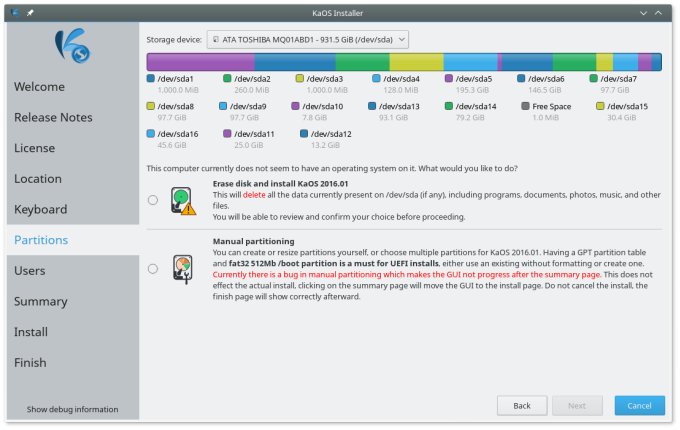Click the 146.5 GiB size text

click(x=545, y=90)
